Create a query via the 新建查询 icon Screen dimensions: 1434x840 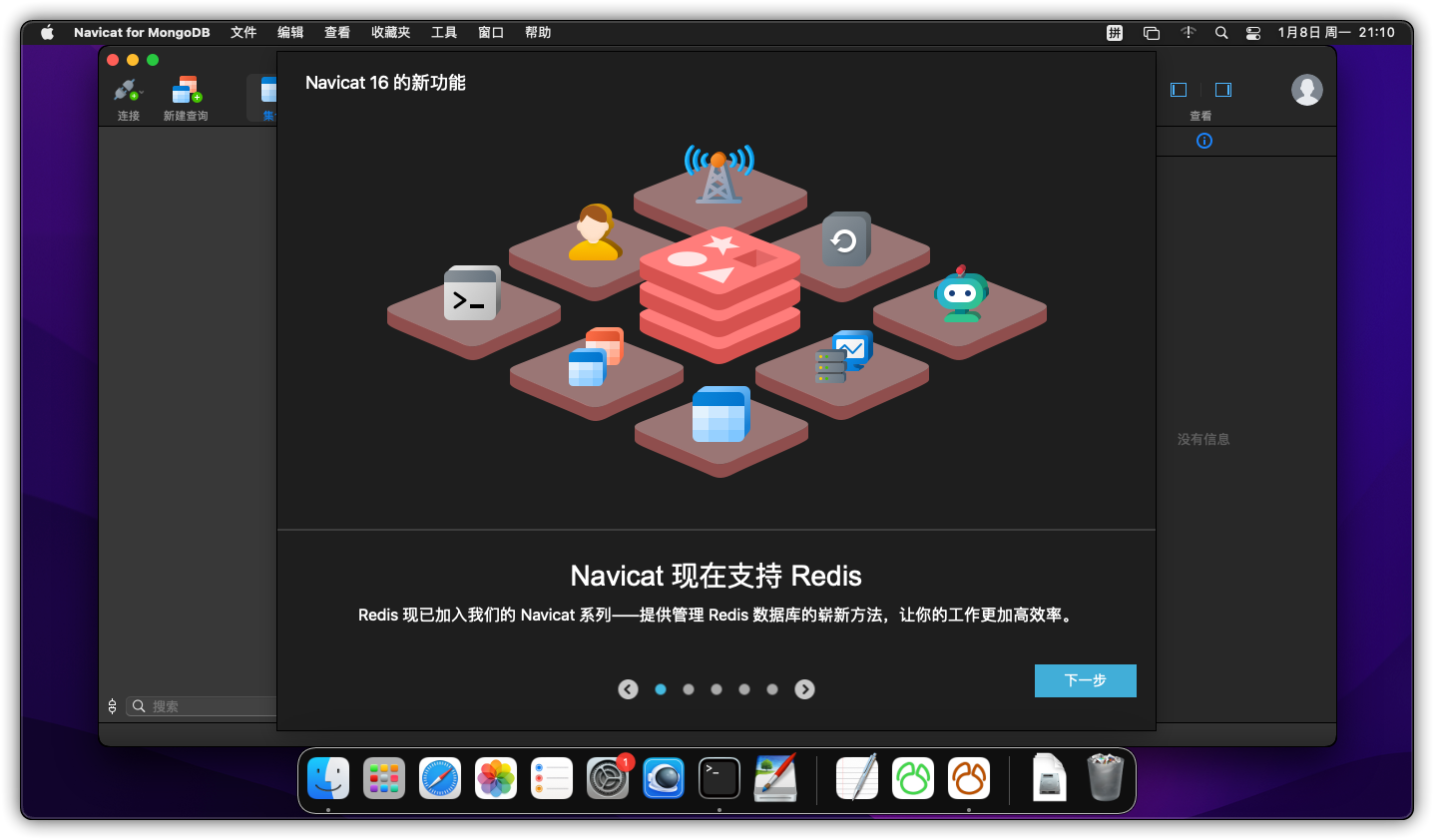[x=186, y=97]
